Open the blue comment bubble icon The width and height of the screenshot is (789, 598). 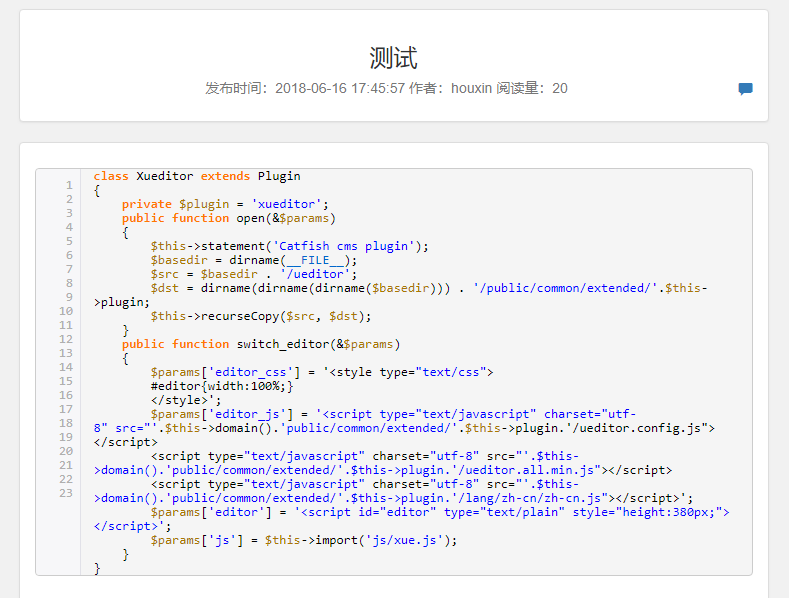[745, 89]
